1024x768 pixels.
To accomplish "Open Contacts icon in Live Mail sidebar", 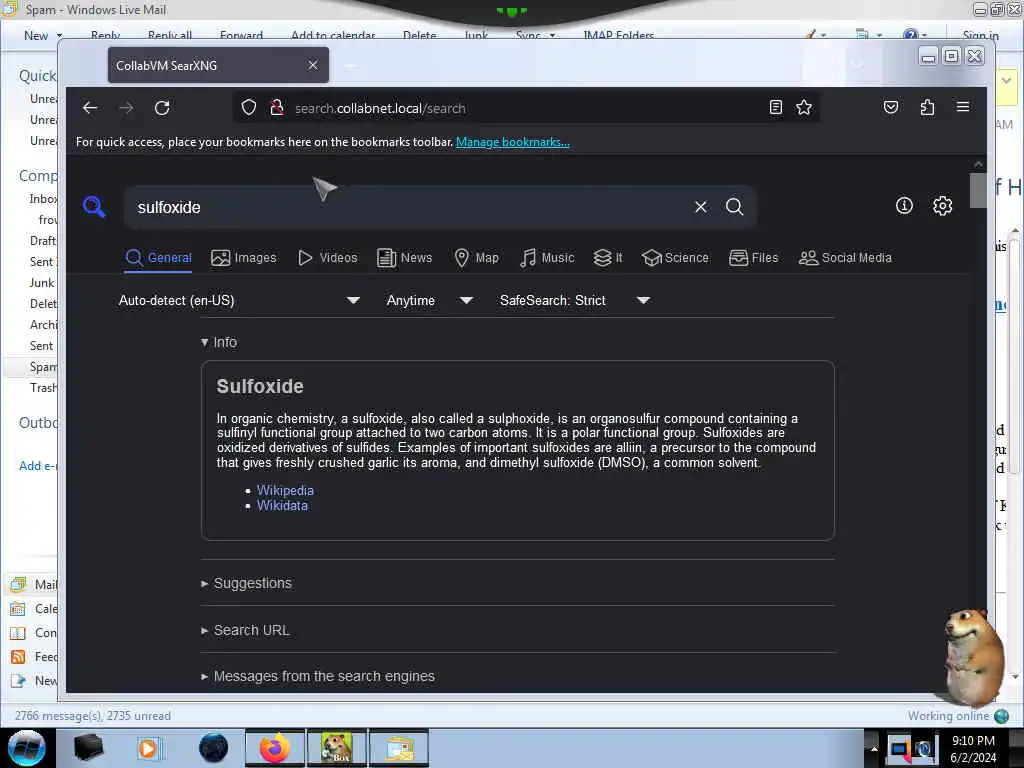I will 18,633.
